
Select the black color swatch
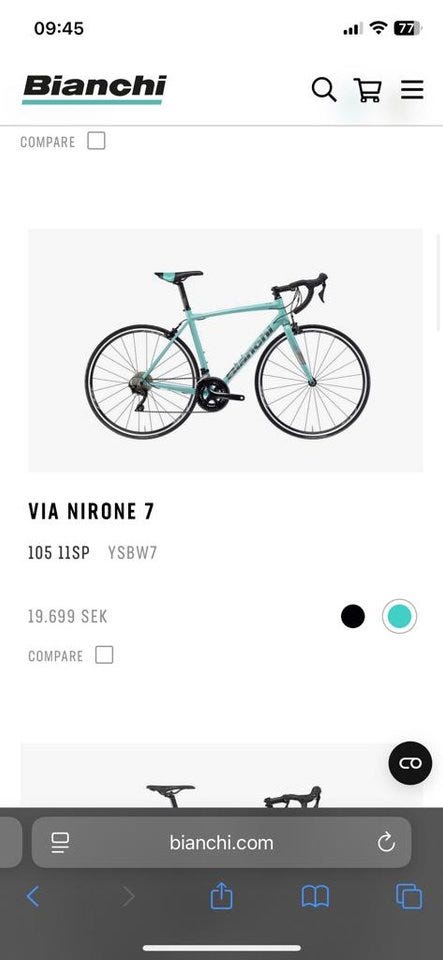[x=353, y=616]
